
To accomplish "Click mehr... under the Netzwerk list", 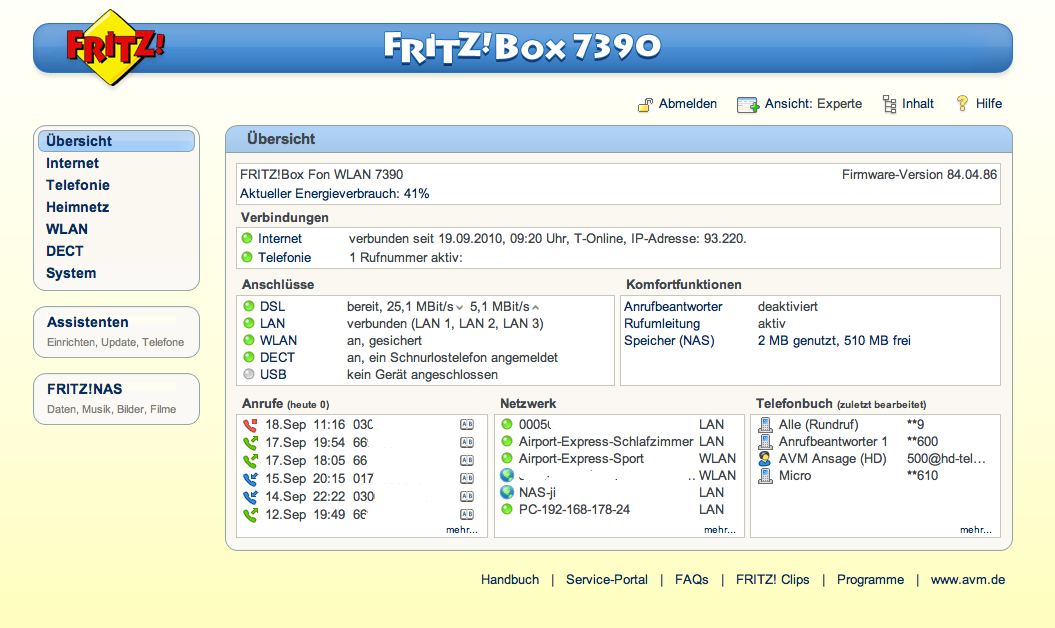I will (x=721, y=529).
